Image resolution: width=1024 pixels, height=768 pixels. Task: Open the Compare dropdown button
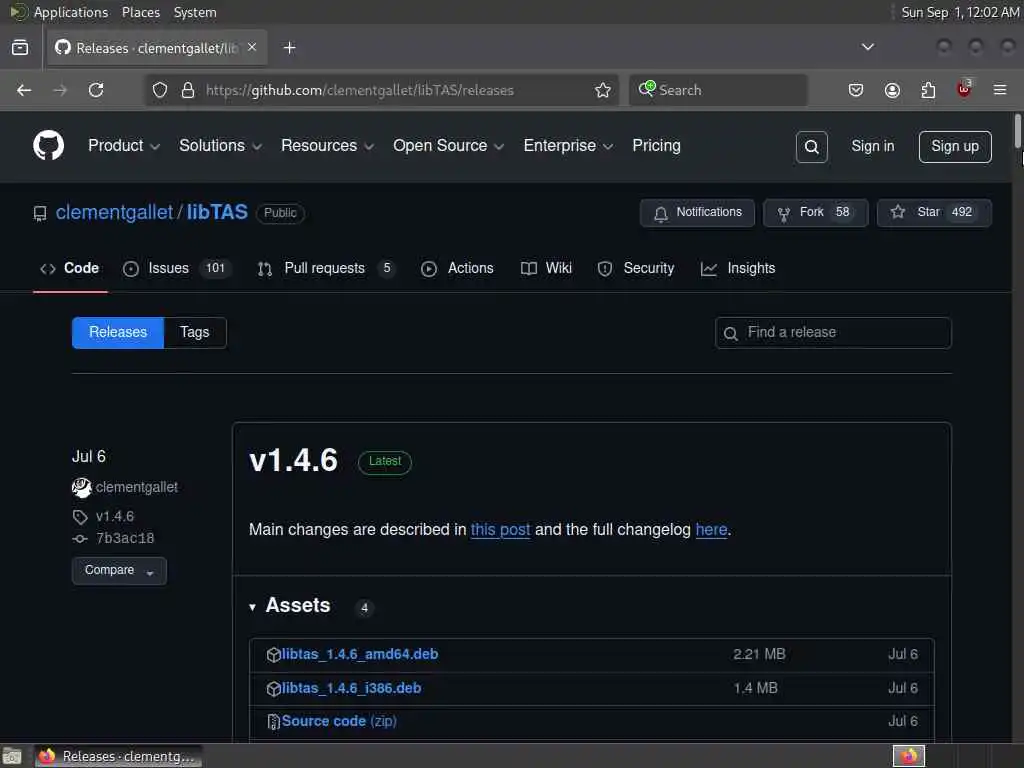119,571
